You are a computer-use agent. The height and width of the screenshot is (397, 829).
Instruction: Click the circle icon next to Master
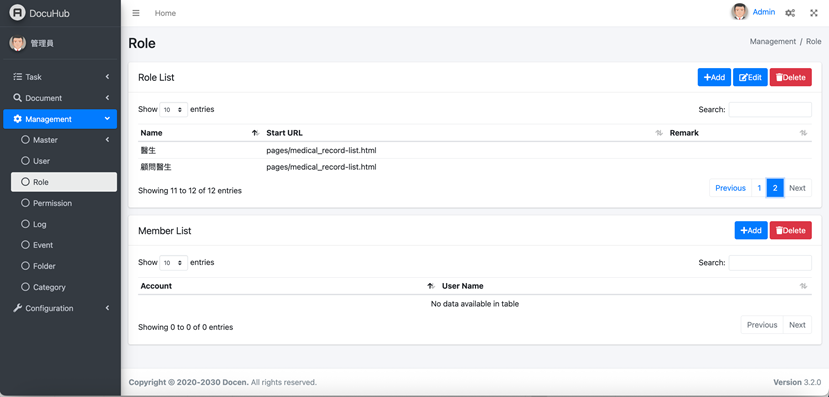(25, 140)
